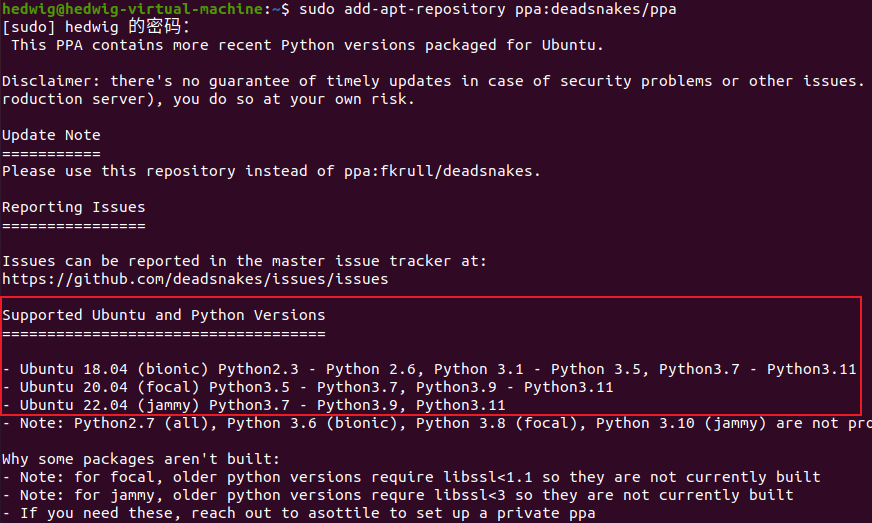Click the Ubuntu 20.04 (focal) line

(308, 387)
